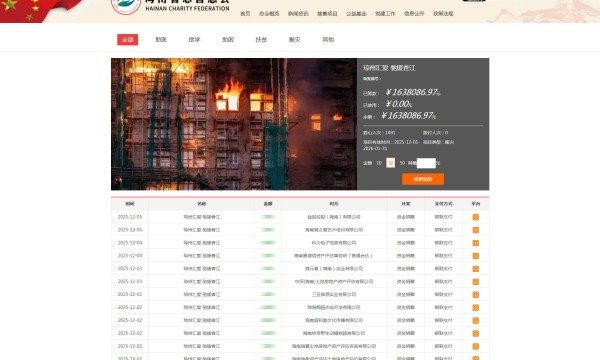The height and width of the screenshot is (360, 600).
Task: Click the 支付方式 column header
Action: tap(443, 204)
